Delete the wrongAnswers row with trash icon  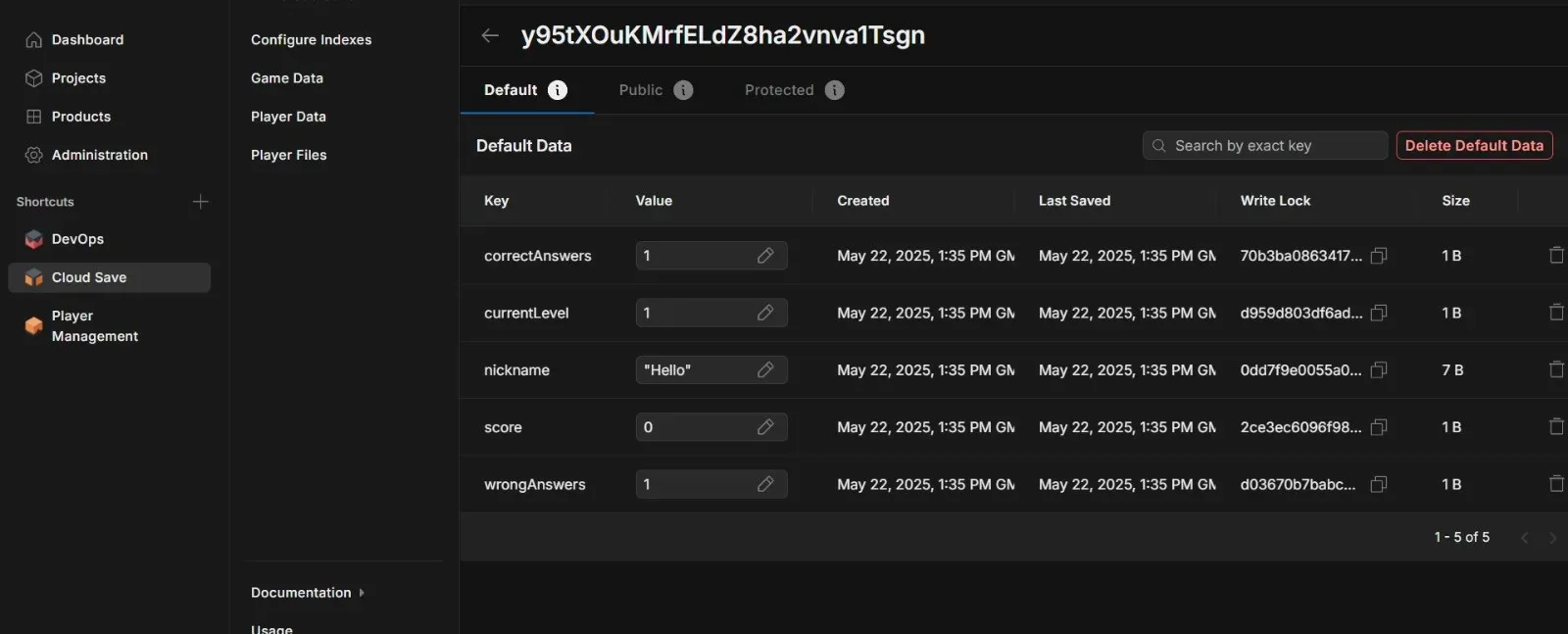(1556, 484)
